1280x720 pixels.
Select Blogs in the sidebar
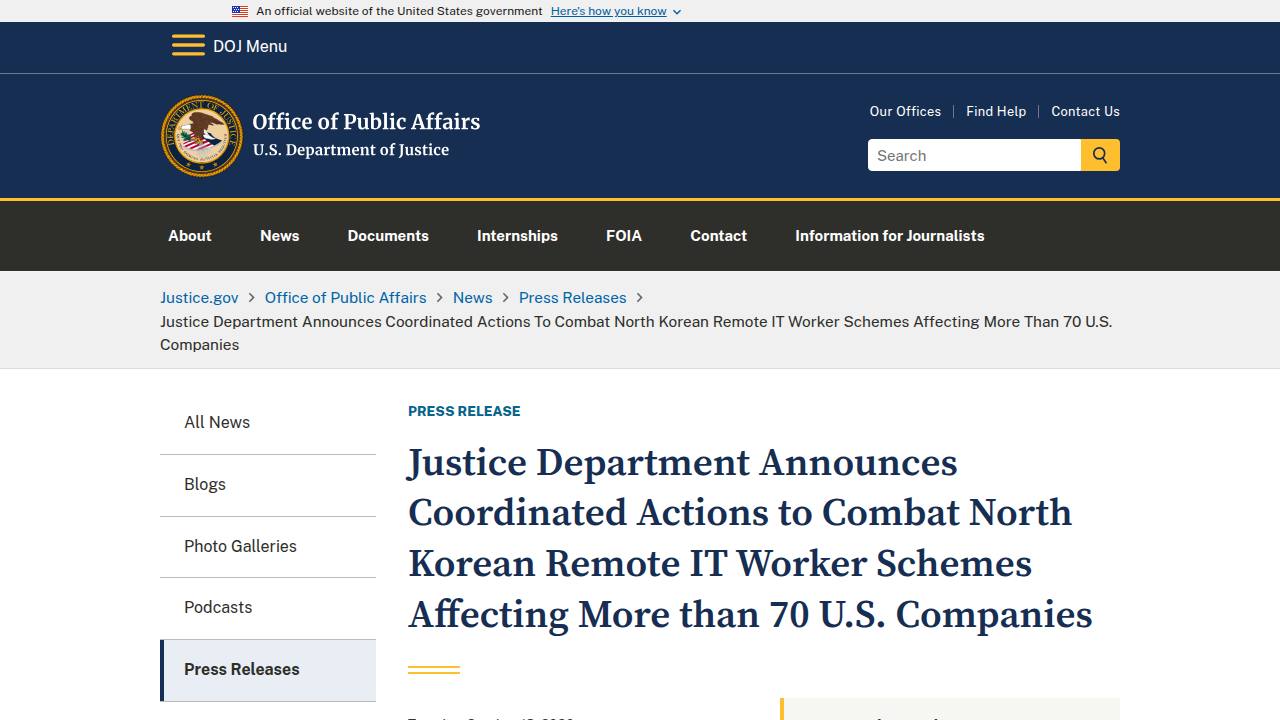pyautogui.click(x=268, y=485)
